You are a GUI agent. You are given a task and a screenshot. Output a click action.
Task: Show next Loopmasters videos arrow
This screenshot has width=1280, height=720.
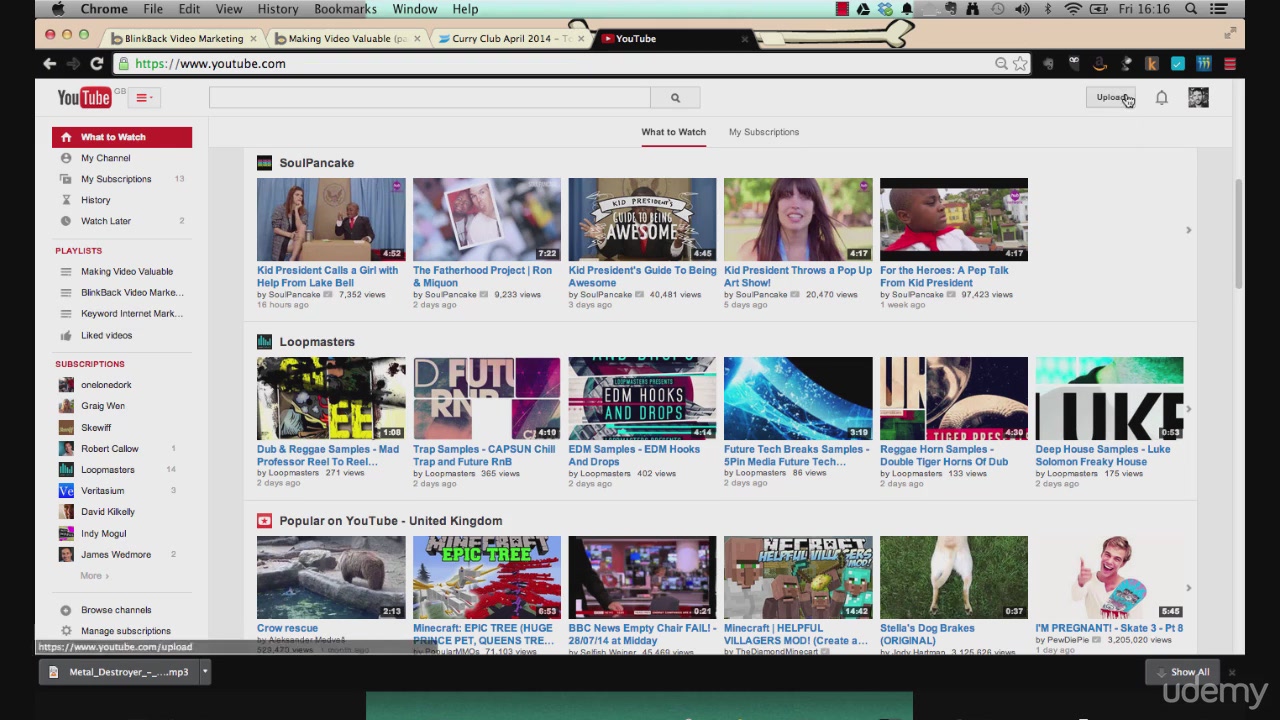[x=1188, y=409]
